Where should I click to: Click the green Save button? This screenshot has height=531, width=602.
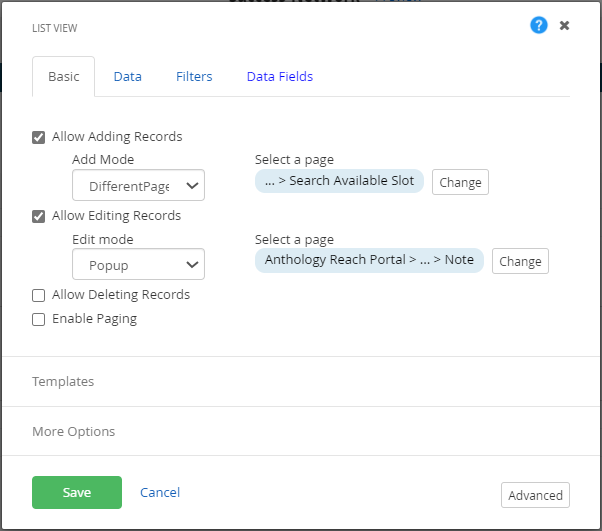click(x=77, y=492)
